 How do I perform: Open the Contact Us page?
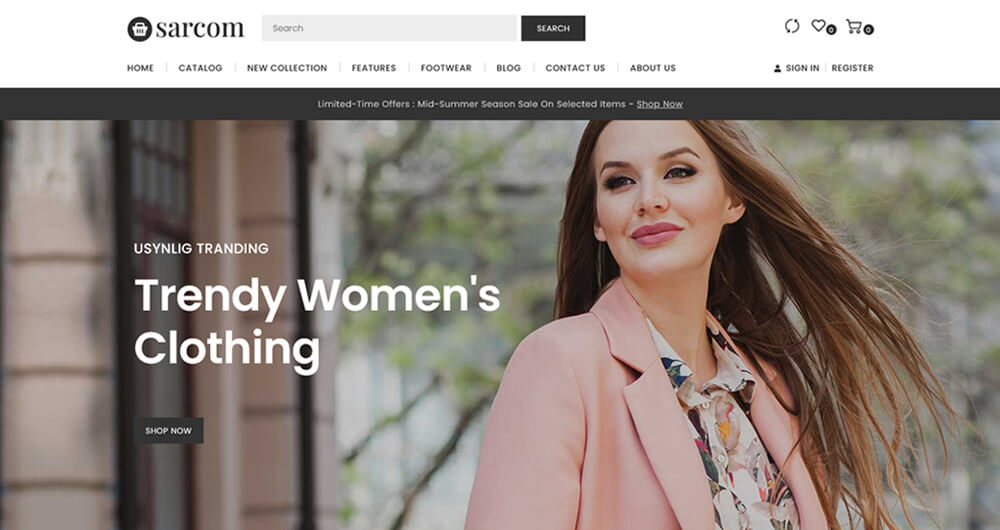coord(575,68)
